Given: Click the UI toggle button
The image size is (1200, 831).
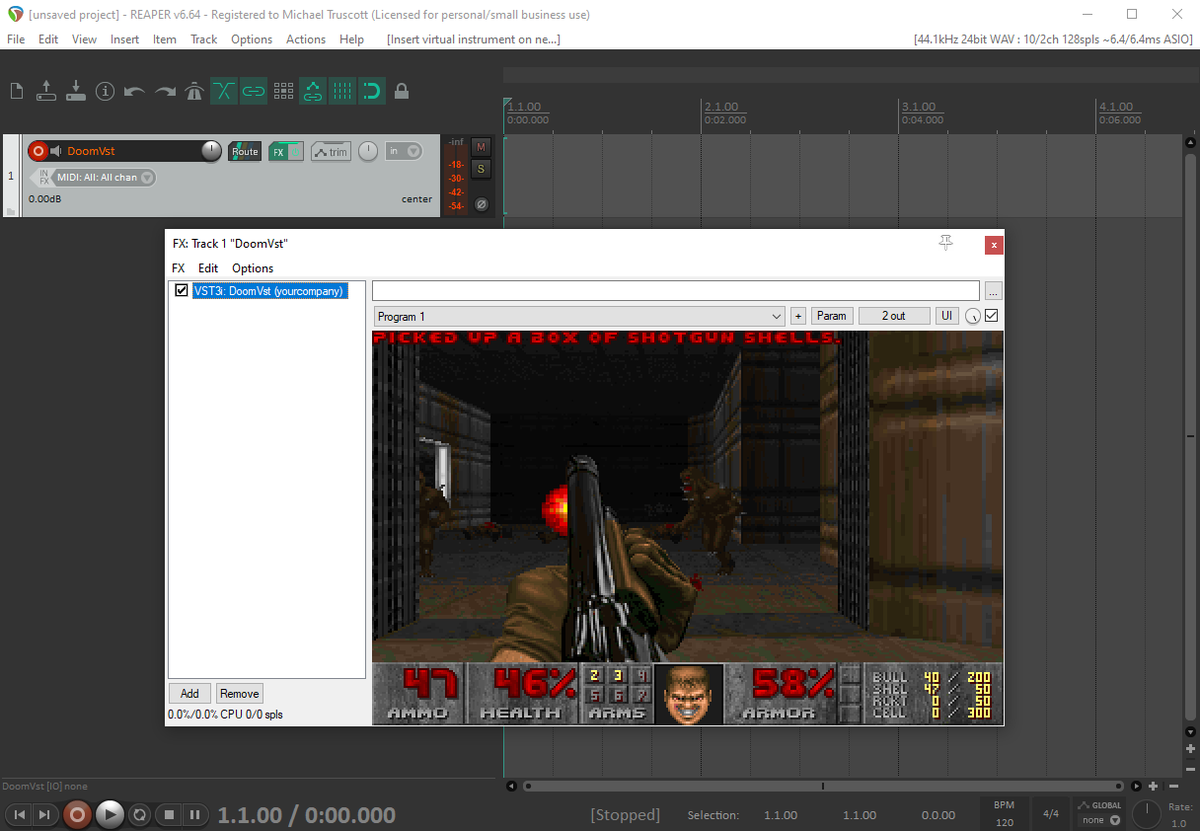Looking at the screenshot, I should [947, 316].
